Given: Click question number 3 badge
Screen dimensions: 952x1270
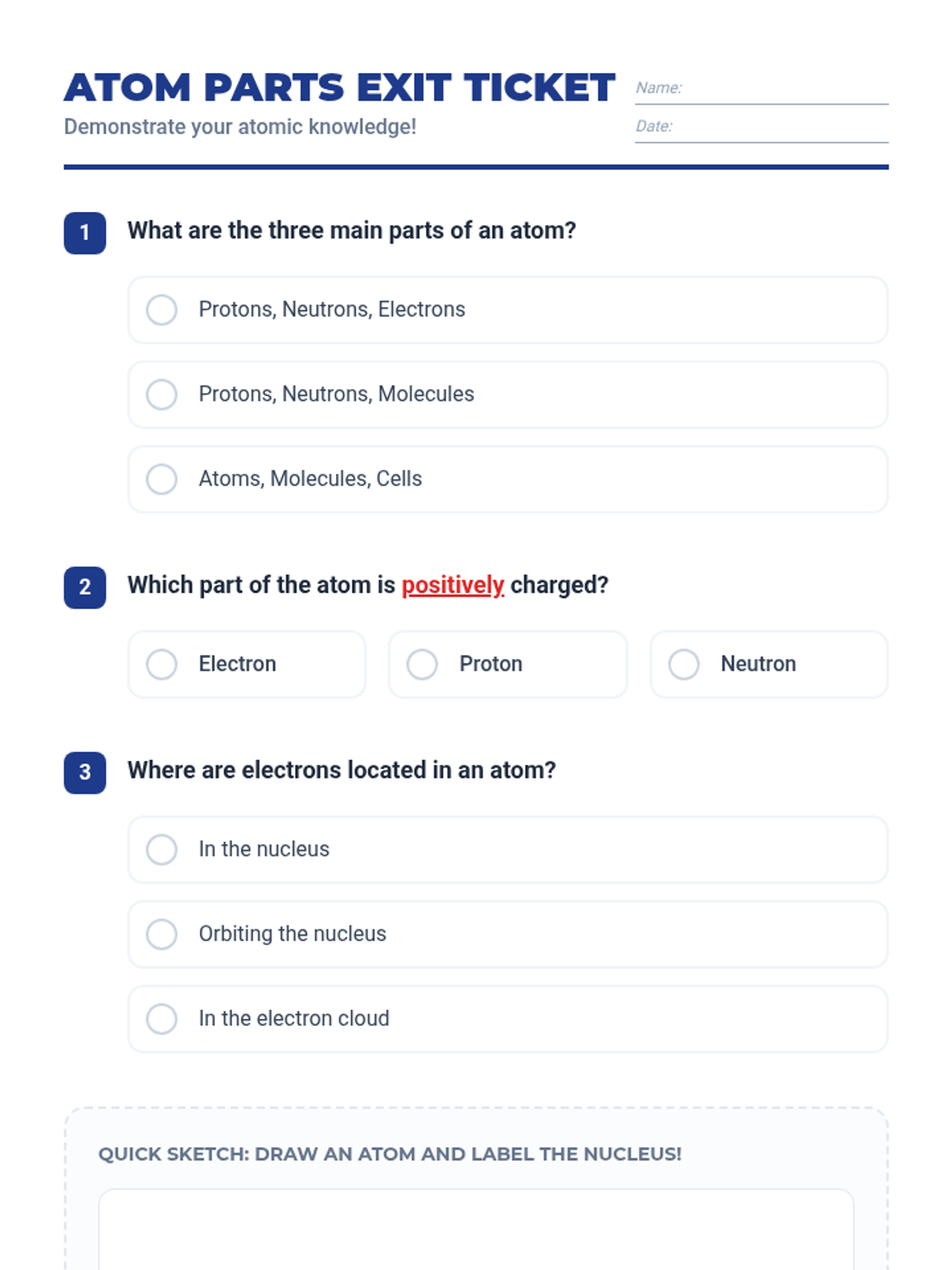Looking at the screenshot, I should click(85, 772).
